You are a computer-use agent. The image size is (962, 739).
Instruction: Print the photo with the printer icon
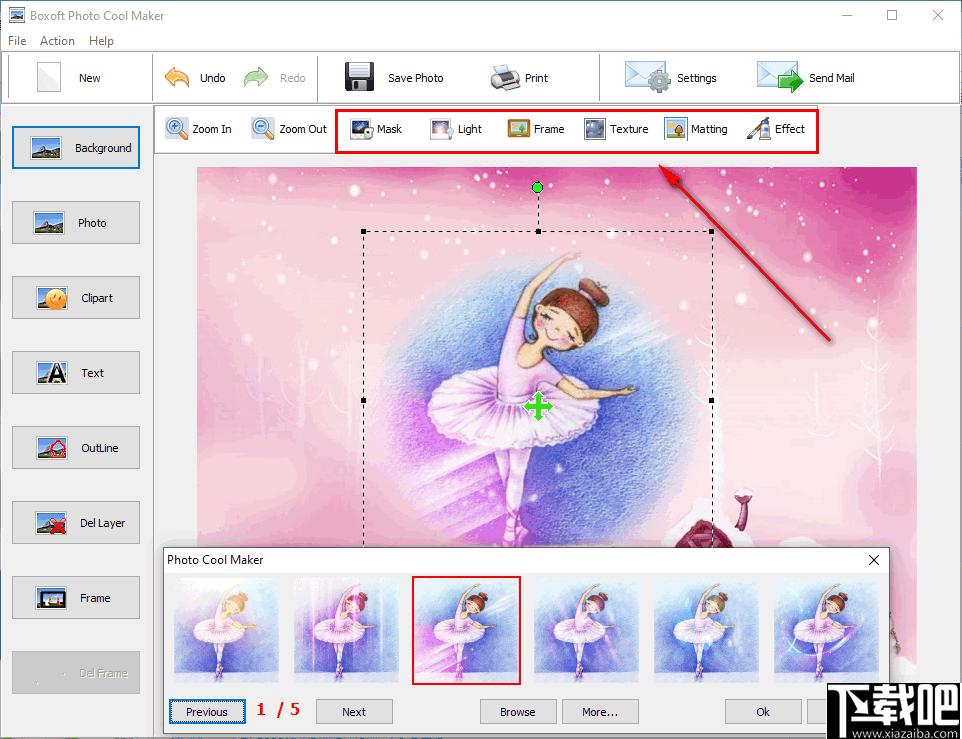(506, 77)
